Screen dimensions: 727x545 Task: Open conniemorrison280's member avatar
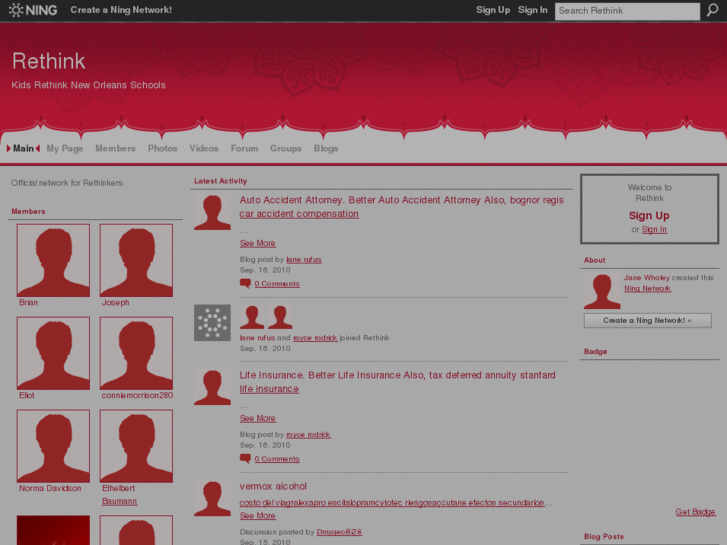(x=136, y=353)
